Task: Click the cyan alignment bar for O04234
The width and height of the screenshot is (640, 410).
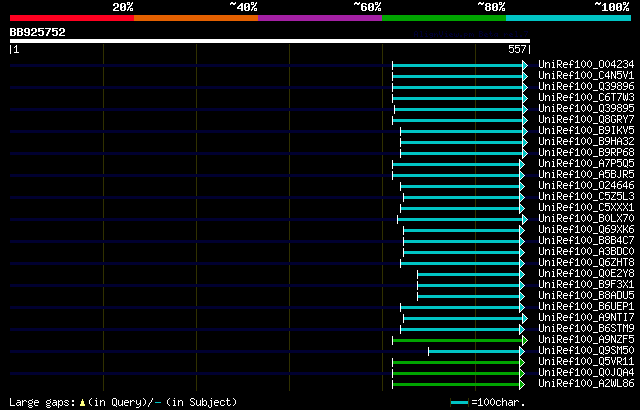Action: [x=460, y=65]
